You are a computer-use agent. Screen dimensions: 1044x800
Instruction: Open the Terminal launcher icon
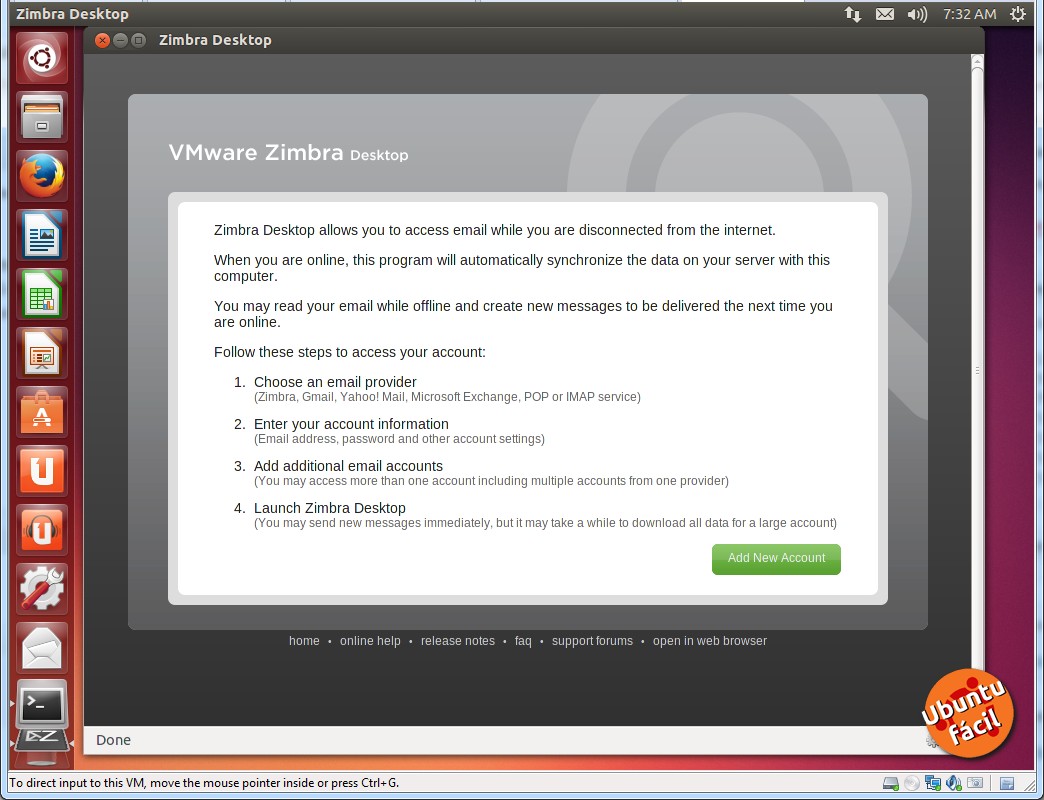pos(42,705)
